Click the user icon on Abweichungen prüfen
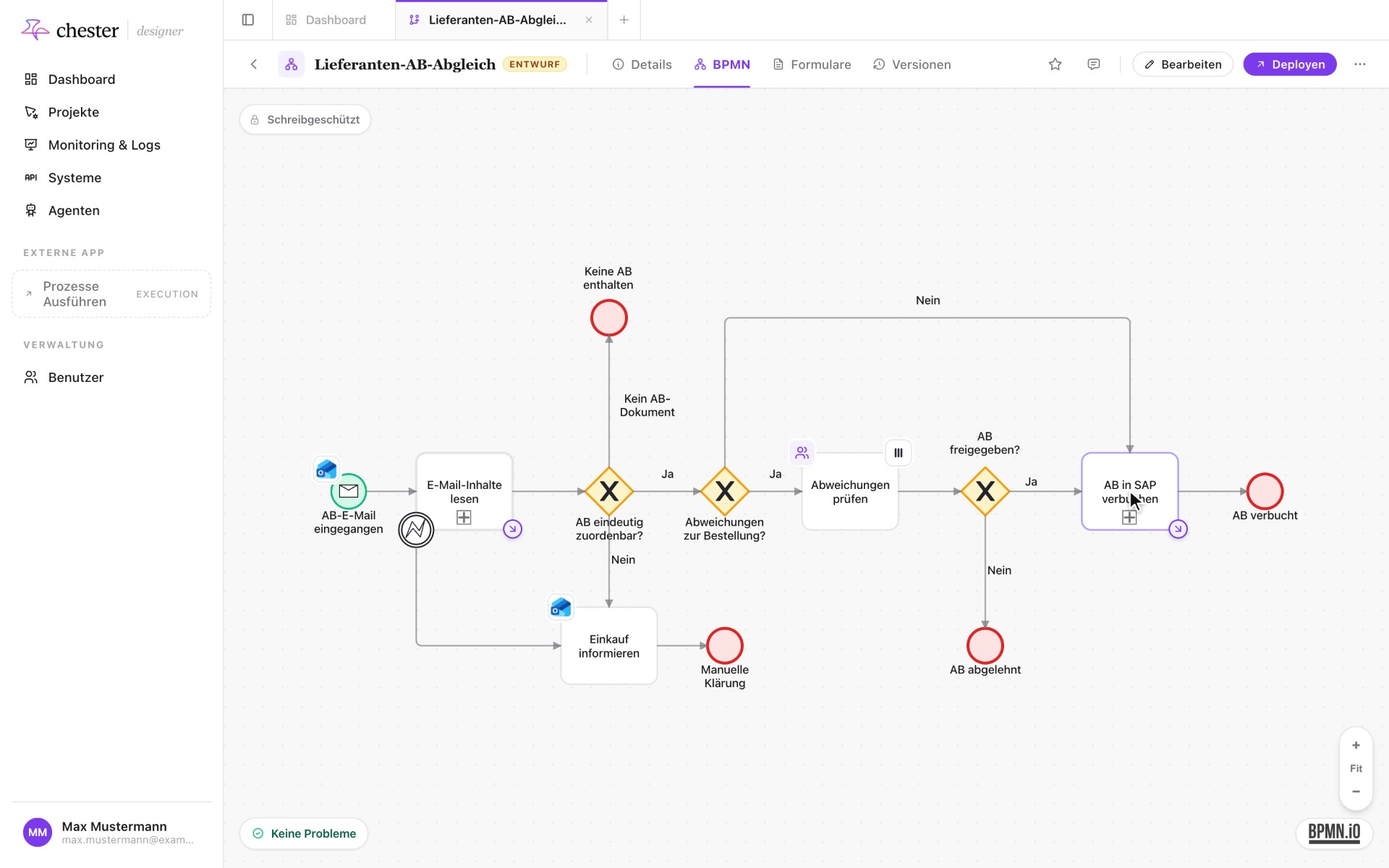This screenshot has height=868, width=1389. pyautogui.click(x=802, y=453)
